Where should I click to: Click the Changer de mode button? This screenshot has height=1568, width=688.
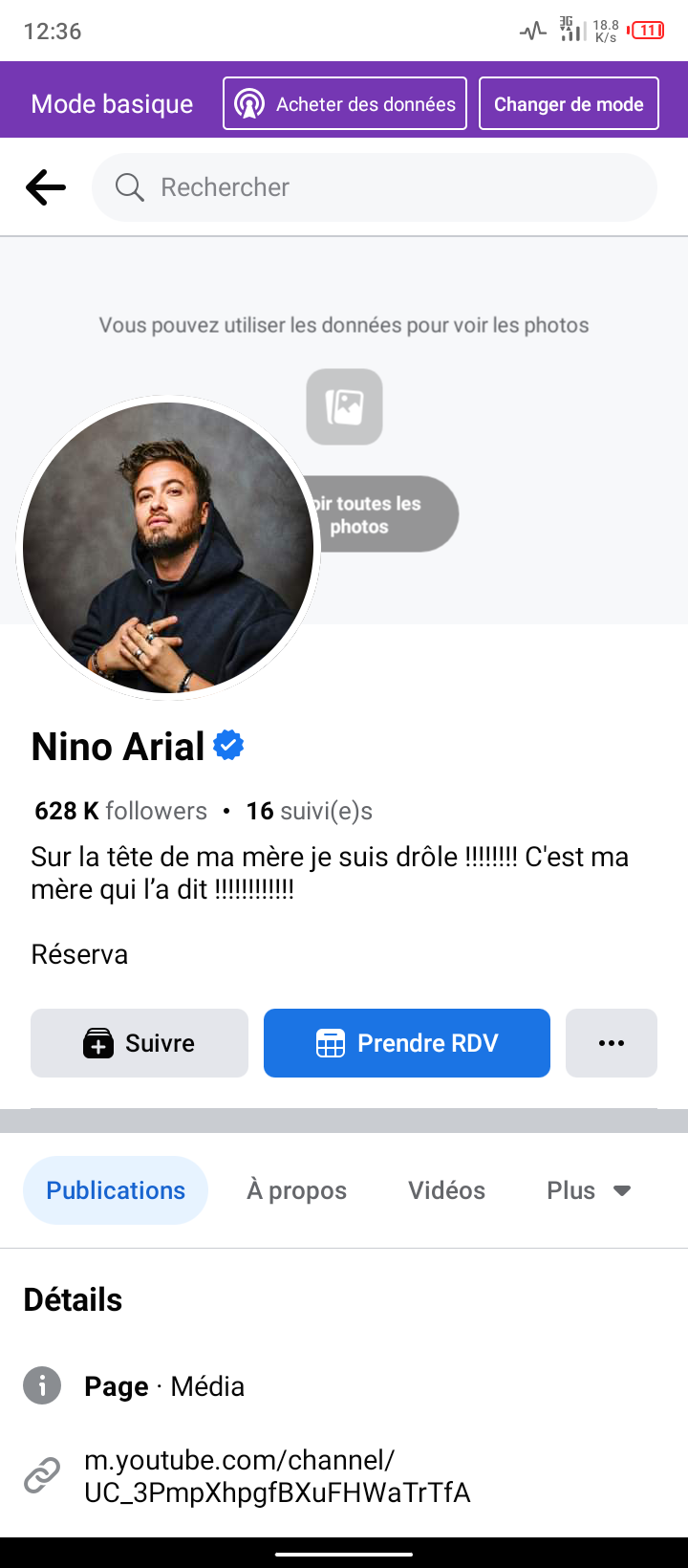point(569,103)
